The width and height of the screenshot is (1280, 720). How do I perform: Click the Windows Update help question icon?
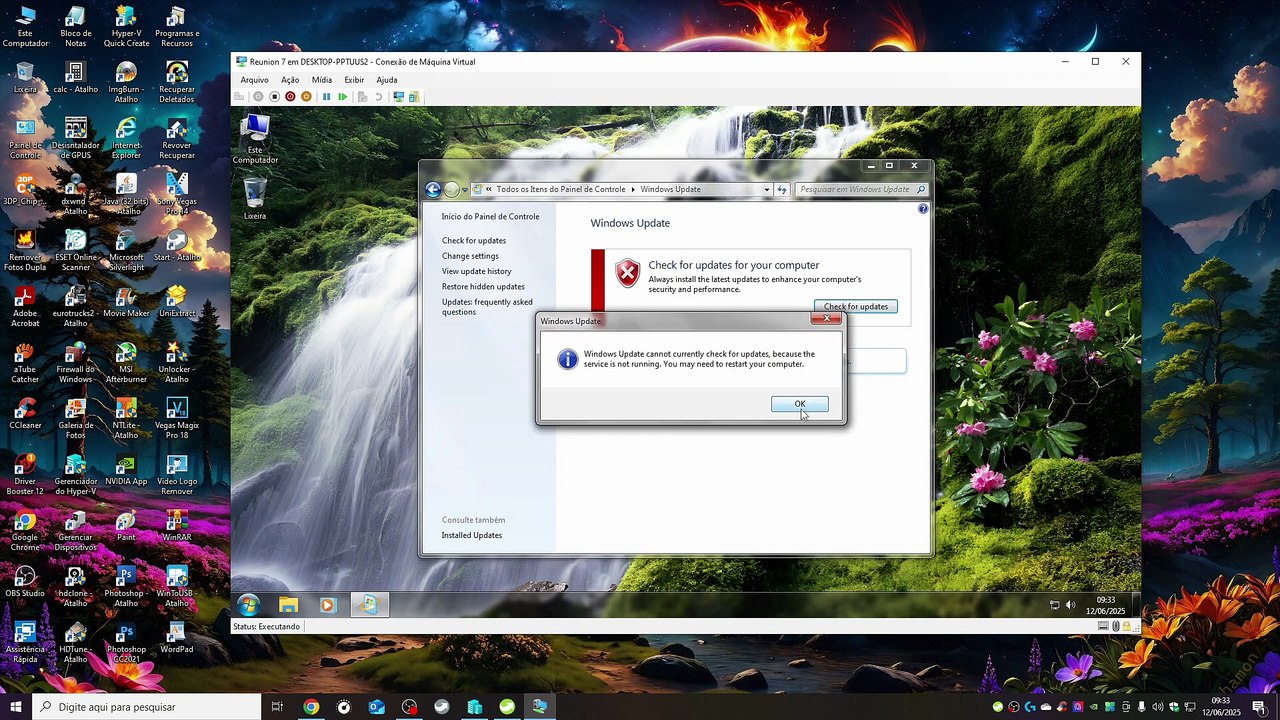coord(923,209)
